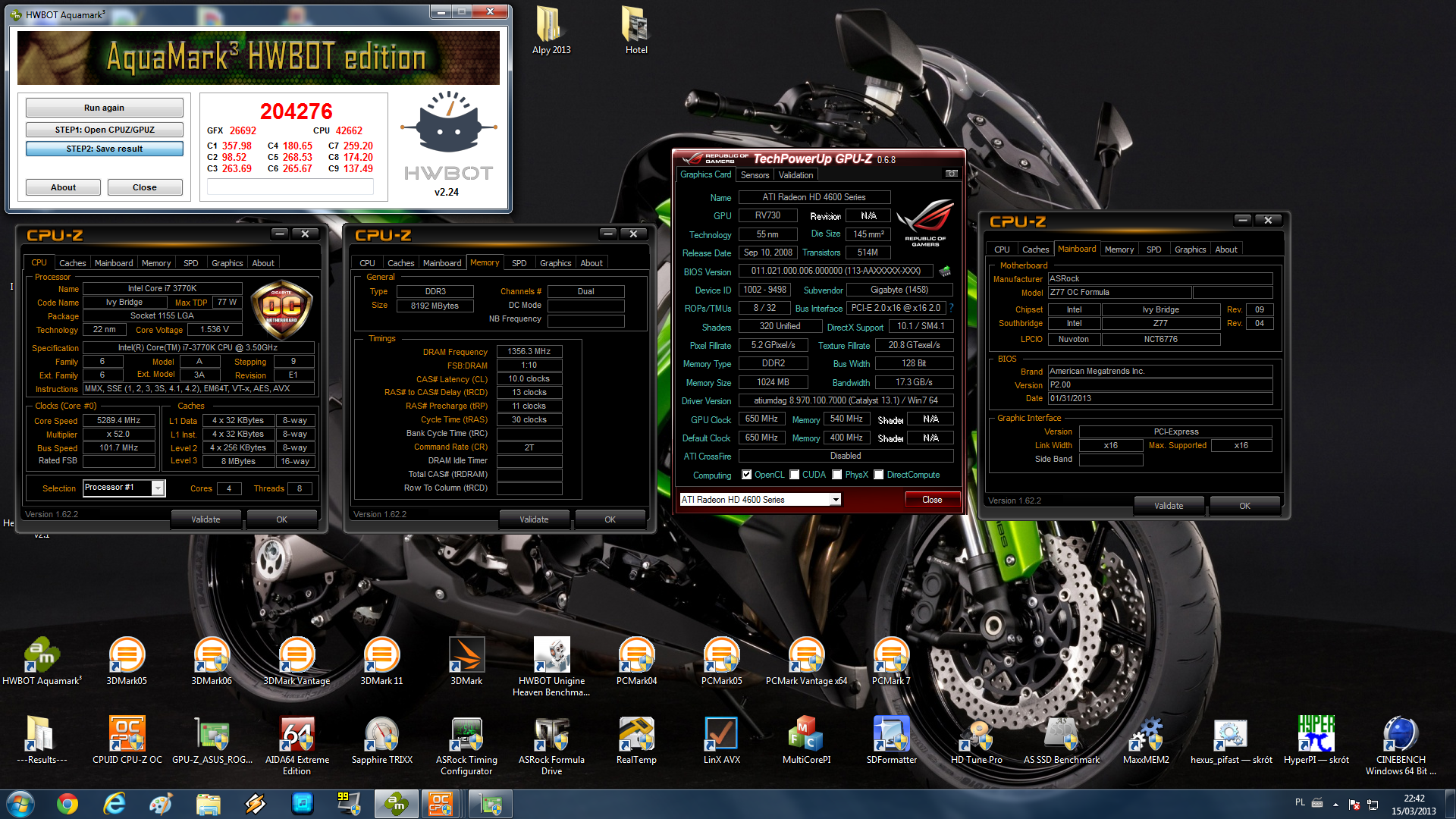
Task: Switch to Sensors tab in GPU-Z
Action: click(755, 175)
